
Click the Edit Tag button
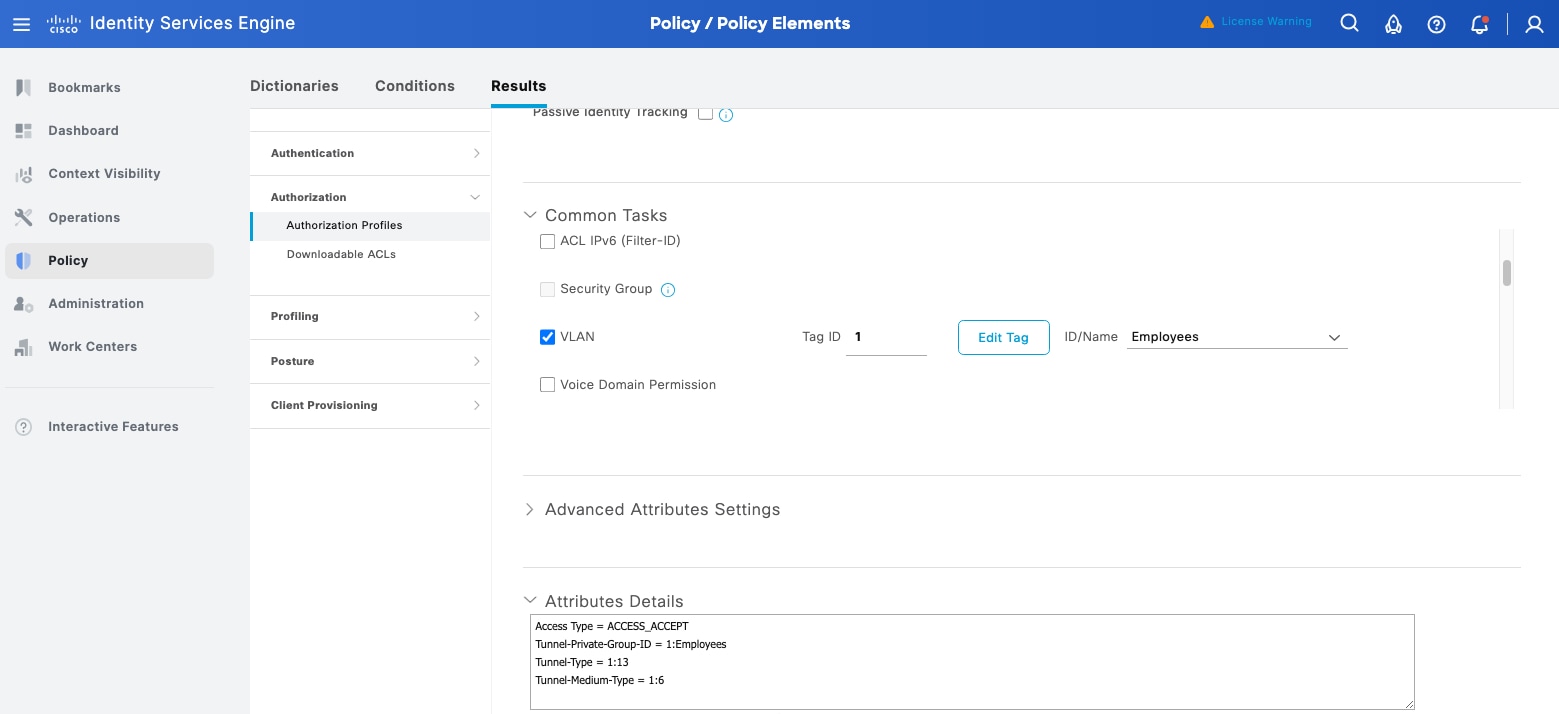(1003, 337)
